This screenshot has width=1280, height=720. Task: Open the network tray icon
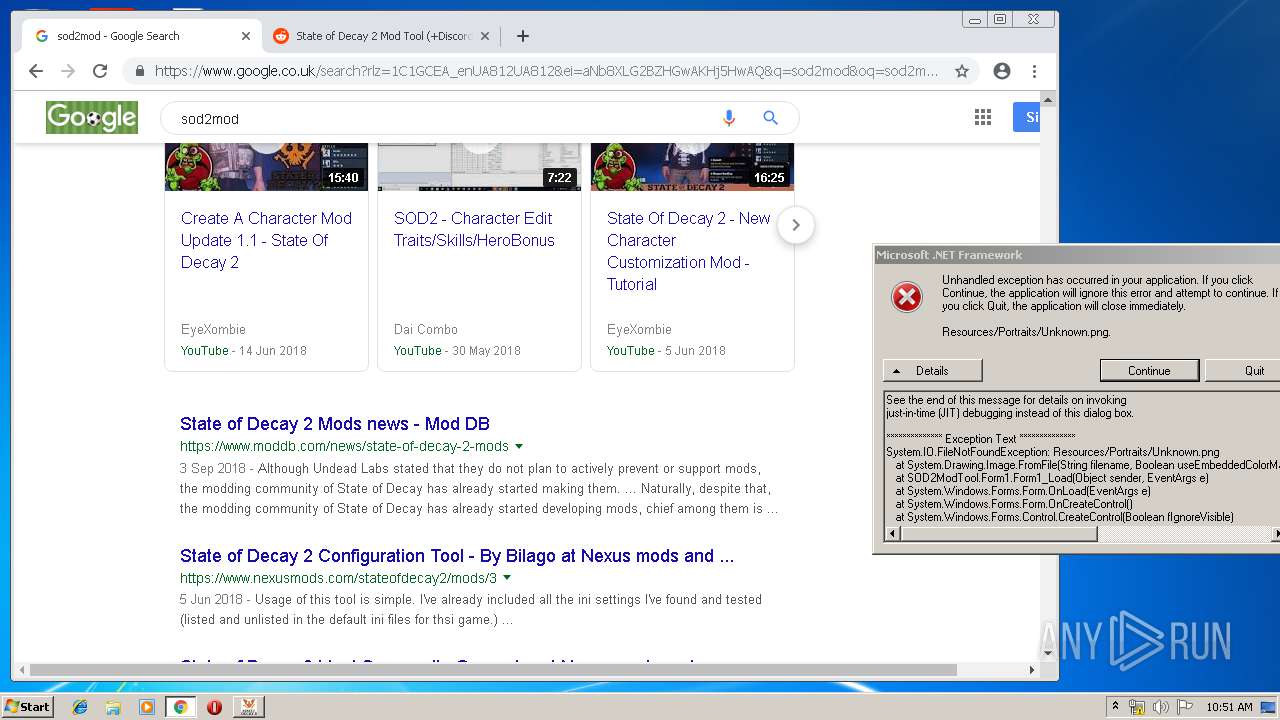click(1137, 707)
